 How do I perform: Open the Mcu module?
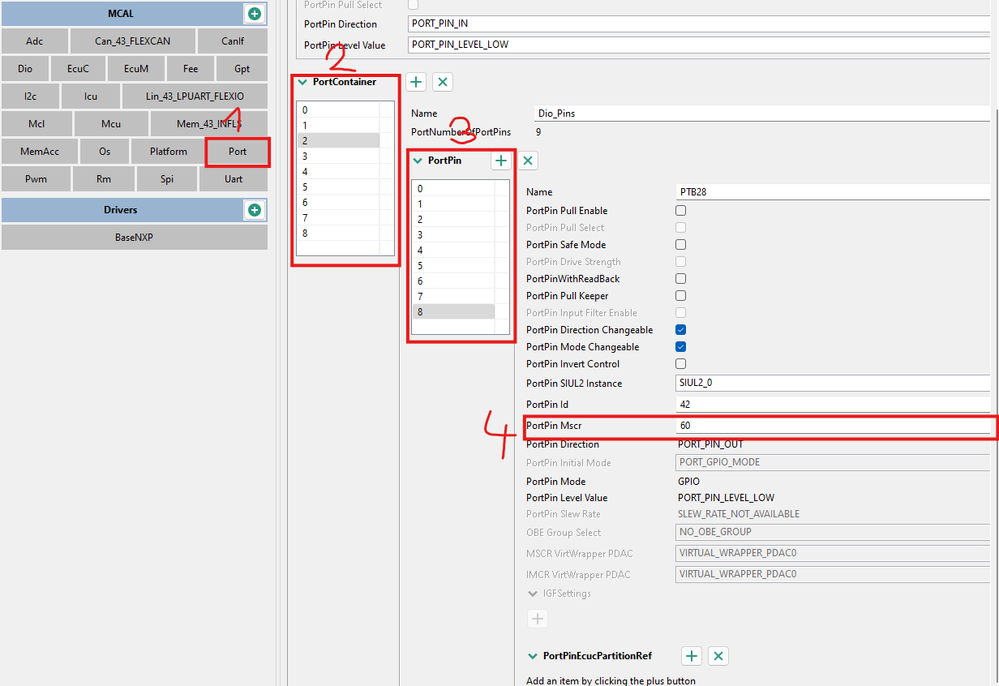111,124
